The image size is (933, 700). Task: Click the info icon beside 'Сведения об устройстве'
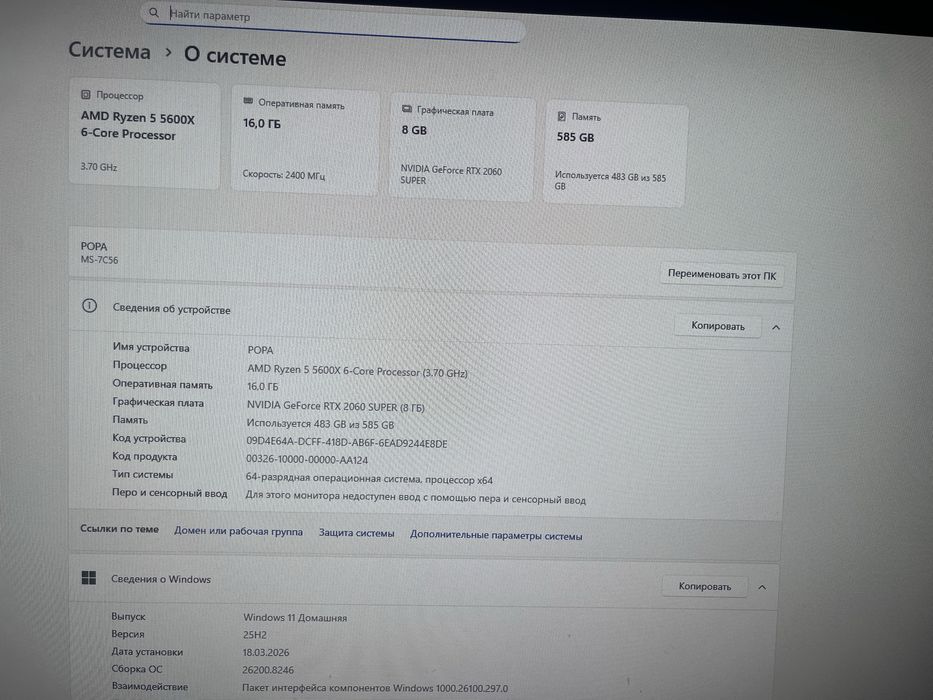click(x=89, y=306)
